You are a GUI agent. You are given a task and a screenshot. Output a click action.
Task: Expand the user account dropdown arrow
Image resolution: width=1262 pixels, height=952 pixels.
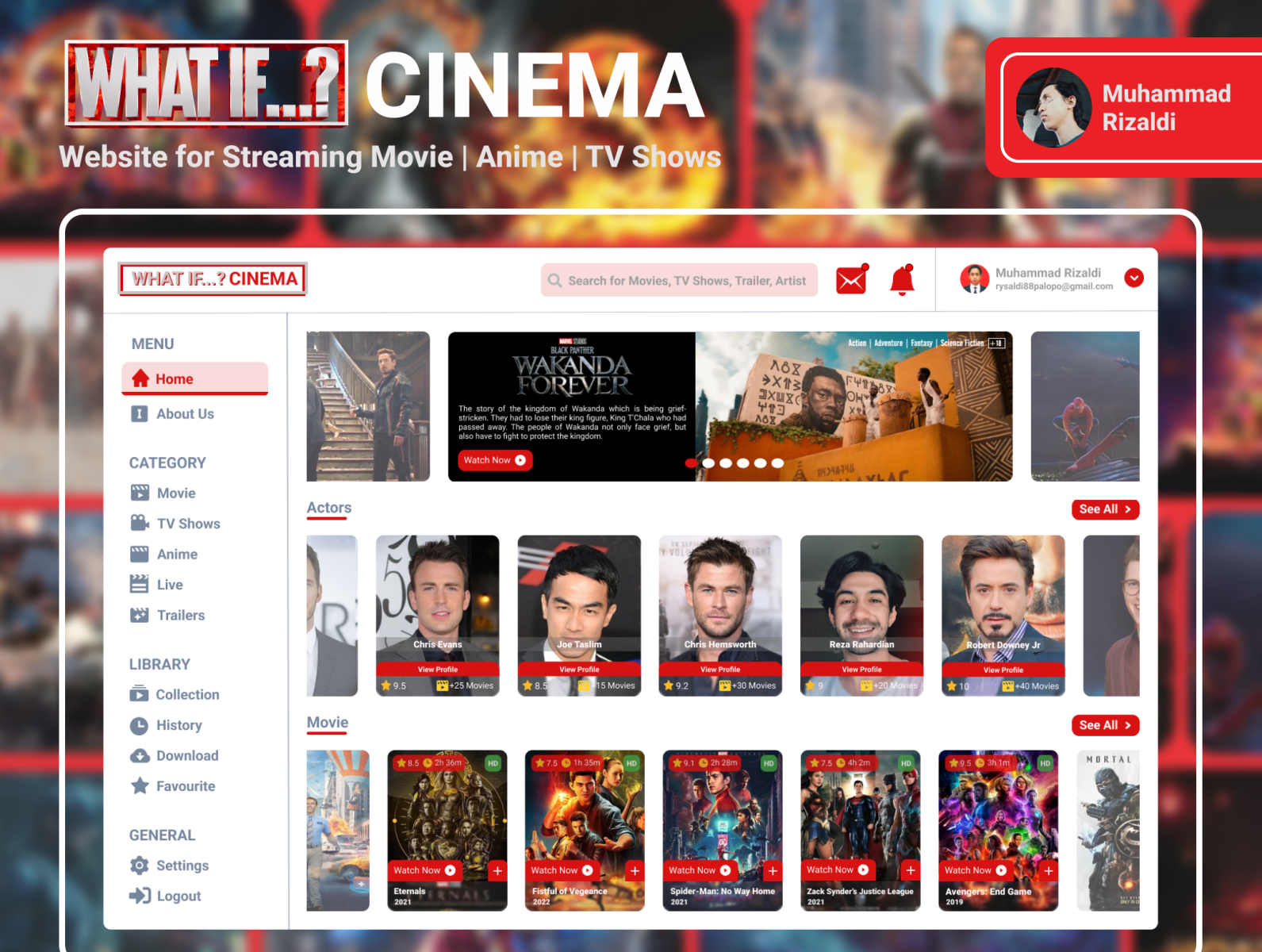(1134, 278)
